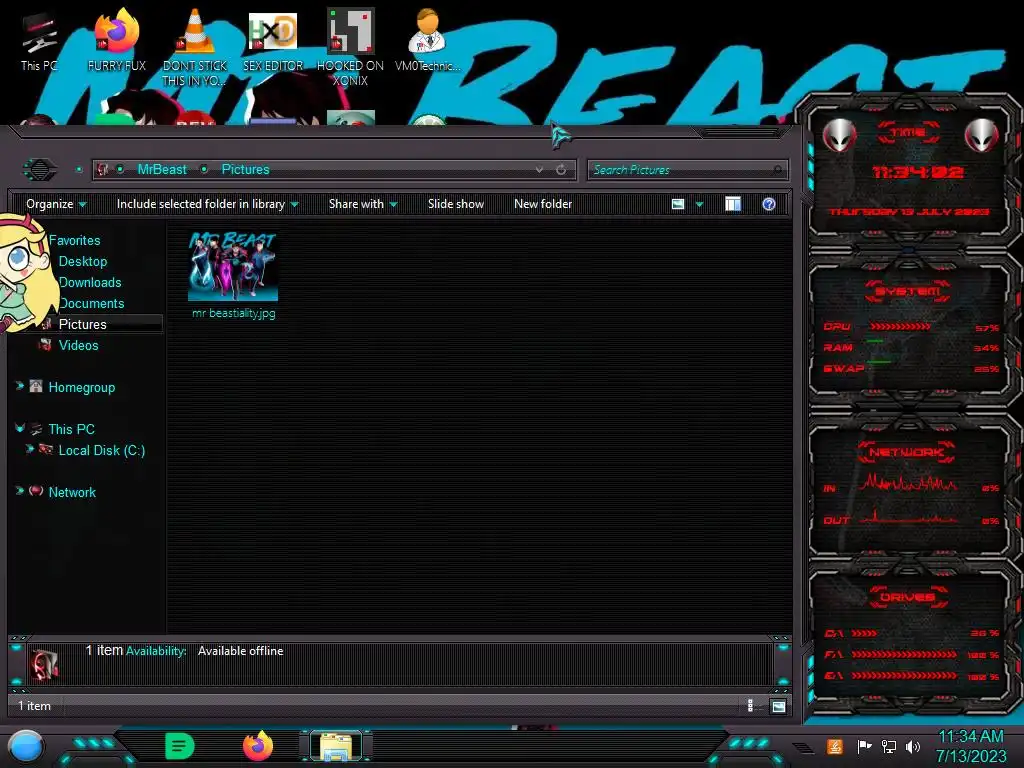Select the mr beastiality.jpg thumbnail
This screenshot has width=1024, height=768.
233,266
